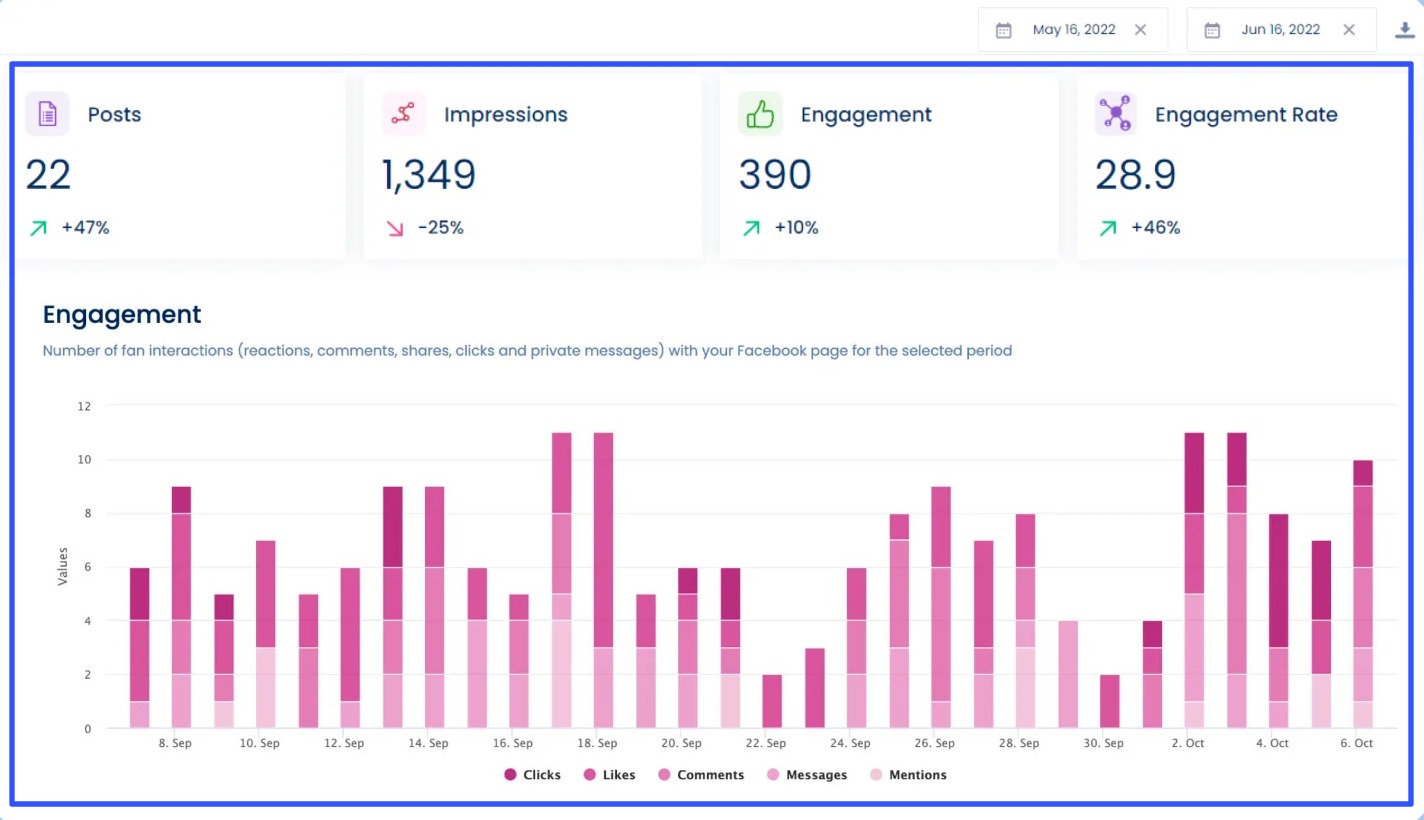Open the Jun 16, 2022 end date picker
Screen dimensions: 1424x820
pyautogui.click(x=1281, y=29)
